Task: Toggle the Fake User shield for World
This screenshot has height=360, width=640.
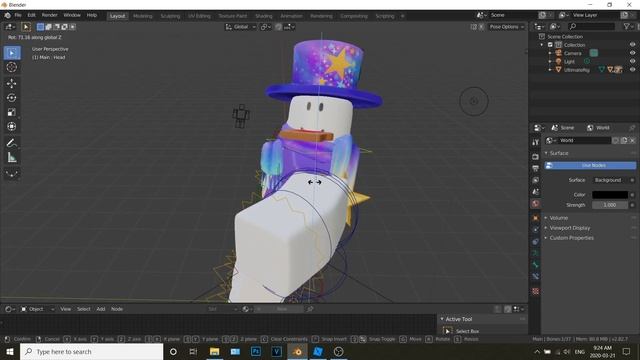Action: pyautogui.click(x=616, y=140)
